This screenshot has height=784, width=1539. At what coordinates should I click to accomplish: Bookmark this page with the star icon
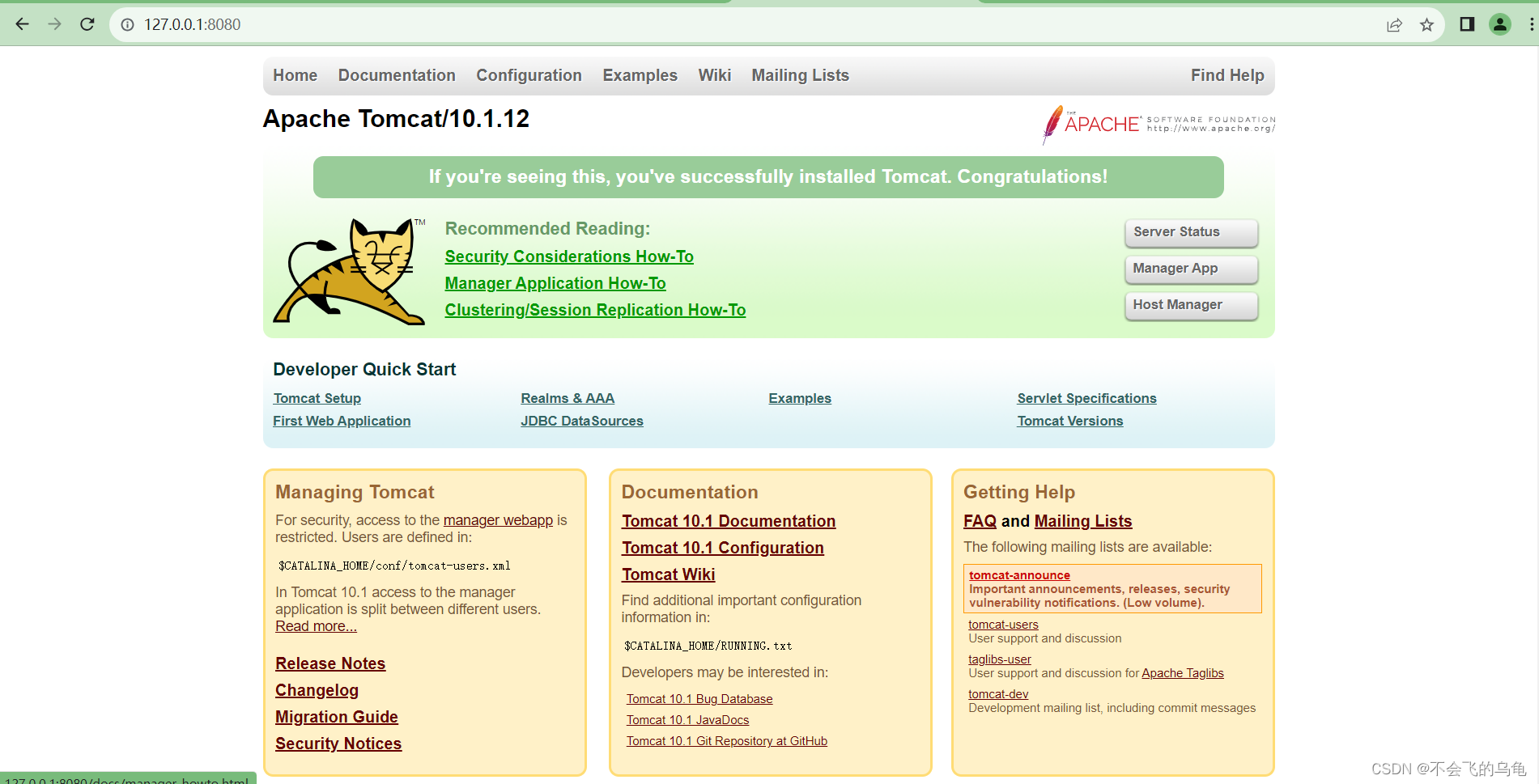(1426, 24)
